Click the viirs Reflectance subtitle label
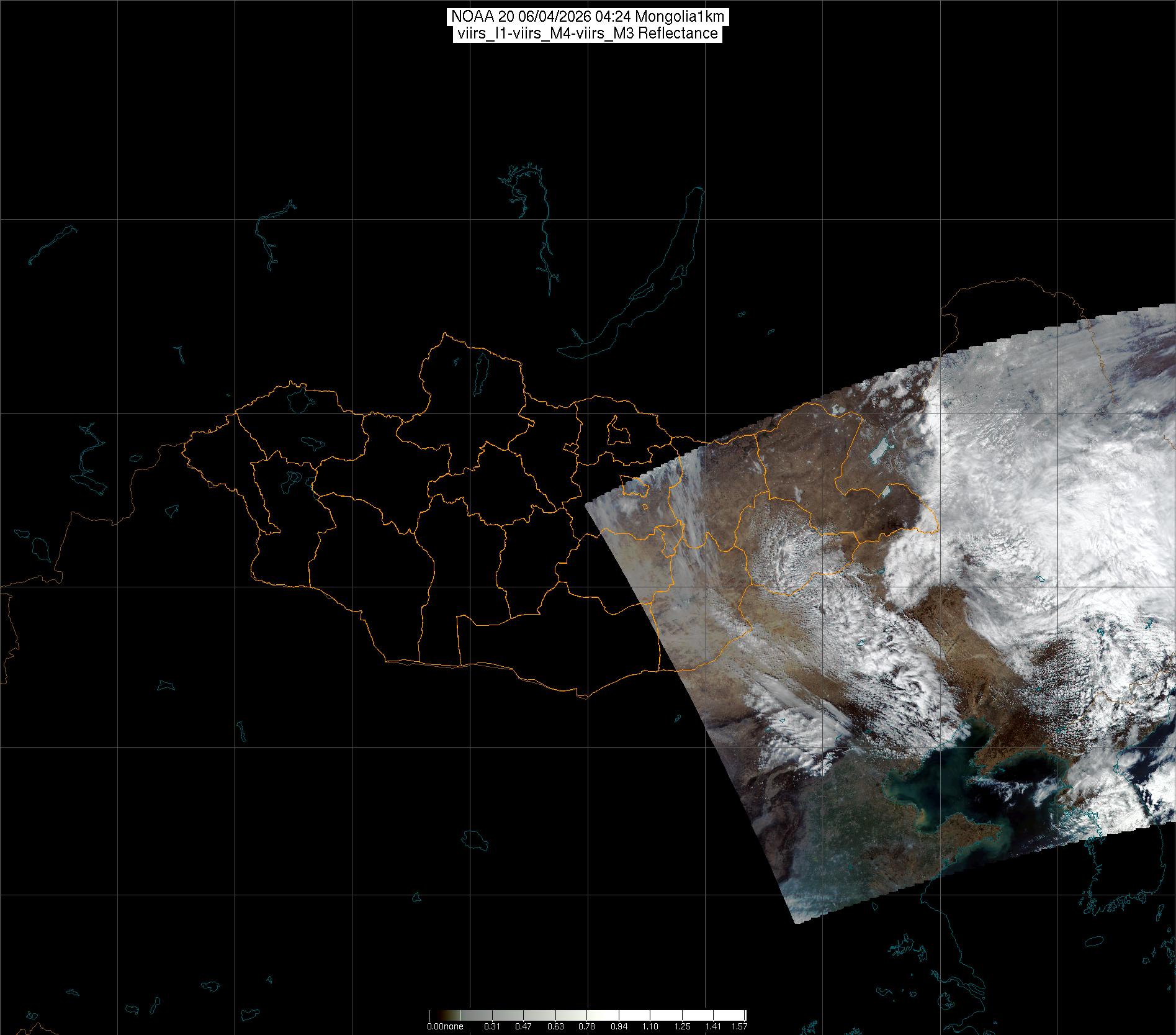Image resolution: width=1176 pixels, height=1035 pixels. point(587,34)
